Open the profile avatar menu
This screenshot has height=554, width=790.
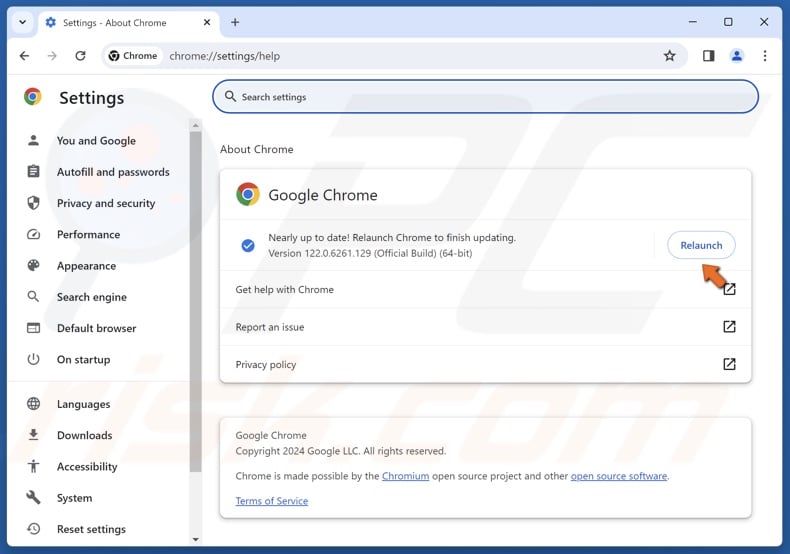pos(737,56)
